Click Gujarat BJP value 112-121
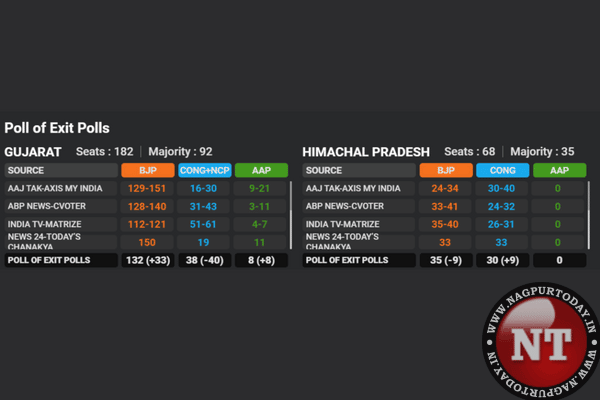Screen dimensions: 600x400 [x=147, y=224]
